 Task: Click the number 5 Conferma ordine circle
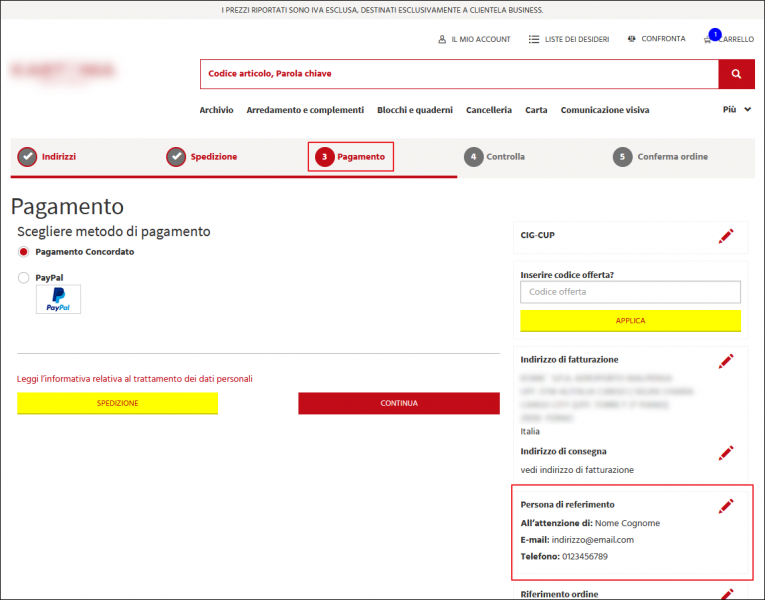[622, 157]
